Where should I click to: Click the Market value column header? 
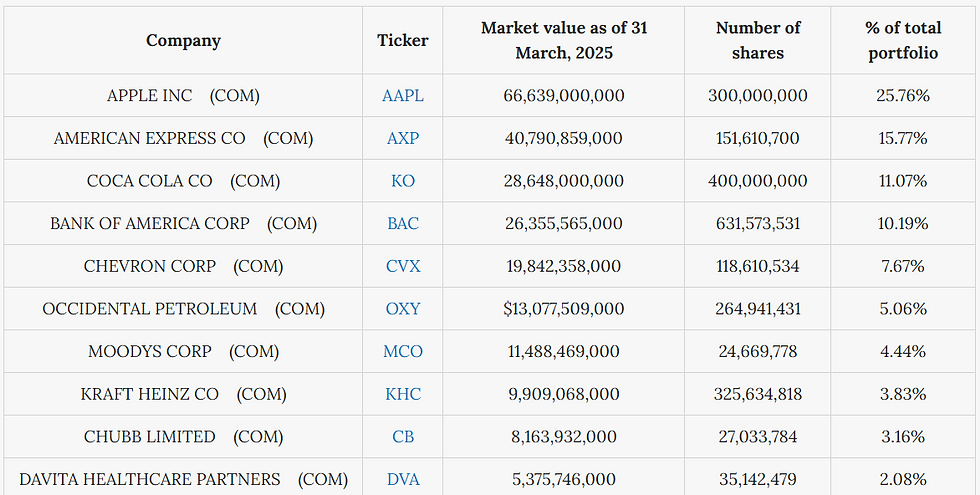tap(564, 41)
